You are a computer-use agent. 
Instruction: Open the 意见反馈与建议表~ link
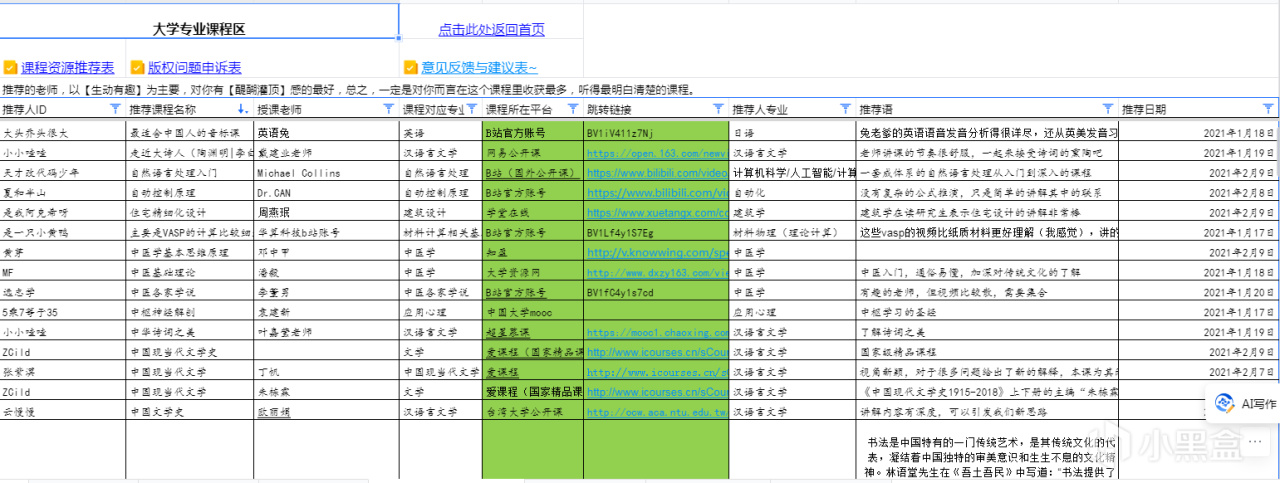click(x=479, y=68)
